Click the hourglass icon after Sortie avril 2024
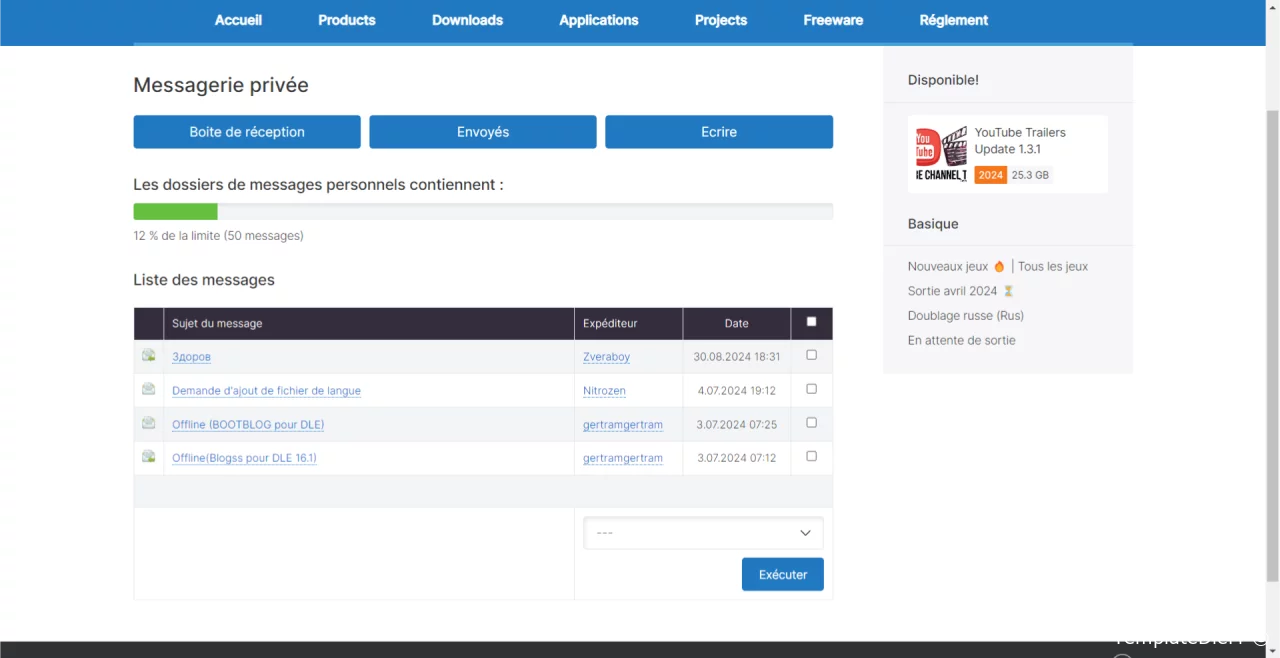 tap(1008, 291)
